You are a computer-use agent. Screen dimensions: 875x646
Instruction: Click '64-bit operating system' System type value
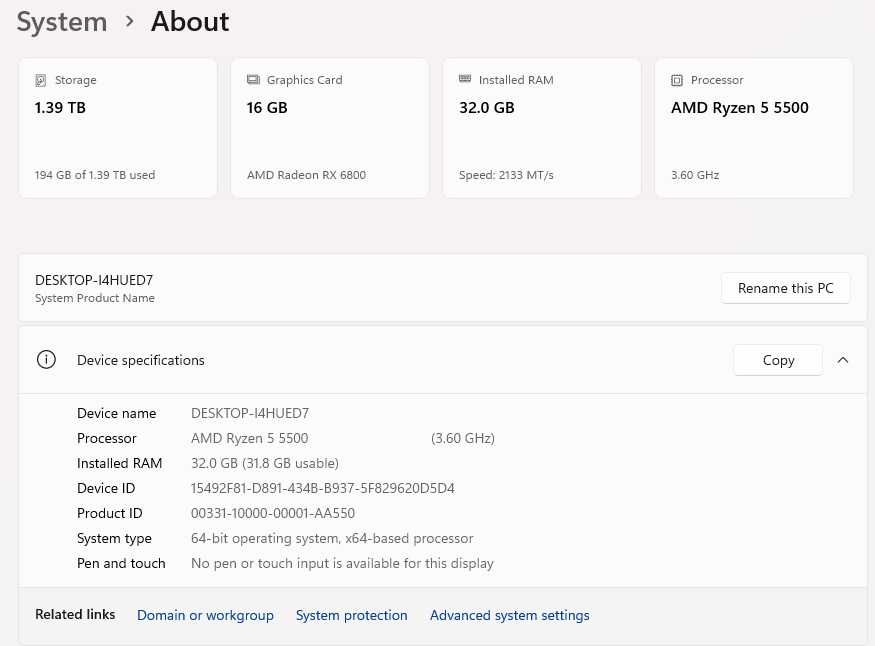tap(332, 538)
